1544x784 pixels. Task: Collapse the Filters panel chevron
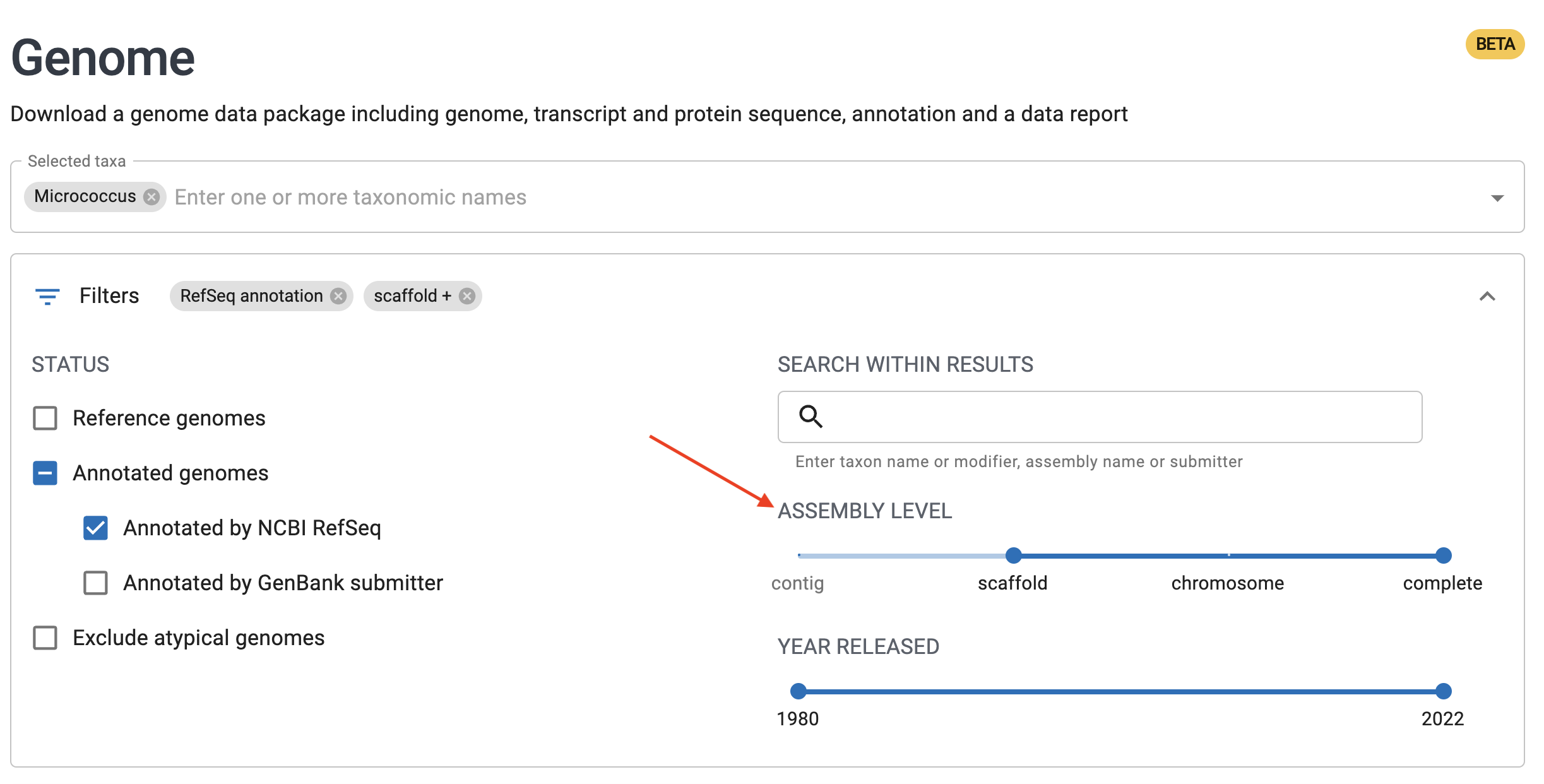coord(1487,296)
